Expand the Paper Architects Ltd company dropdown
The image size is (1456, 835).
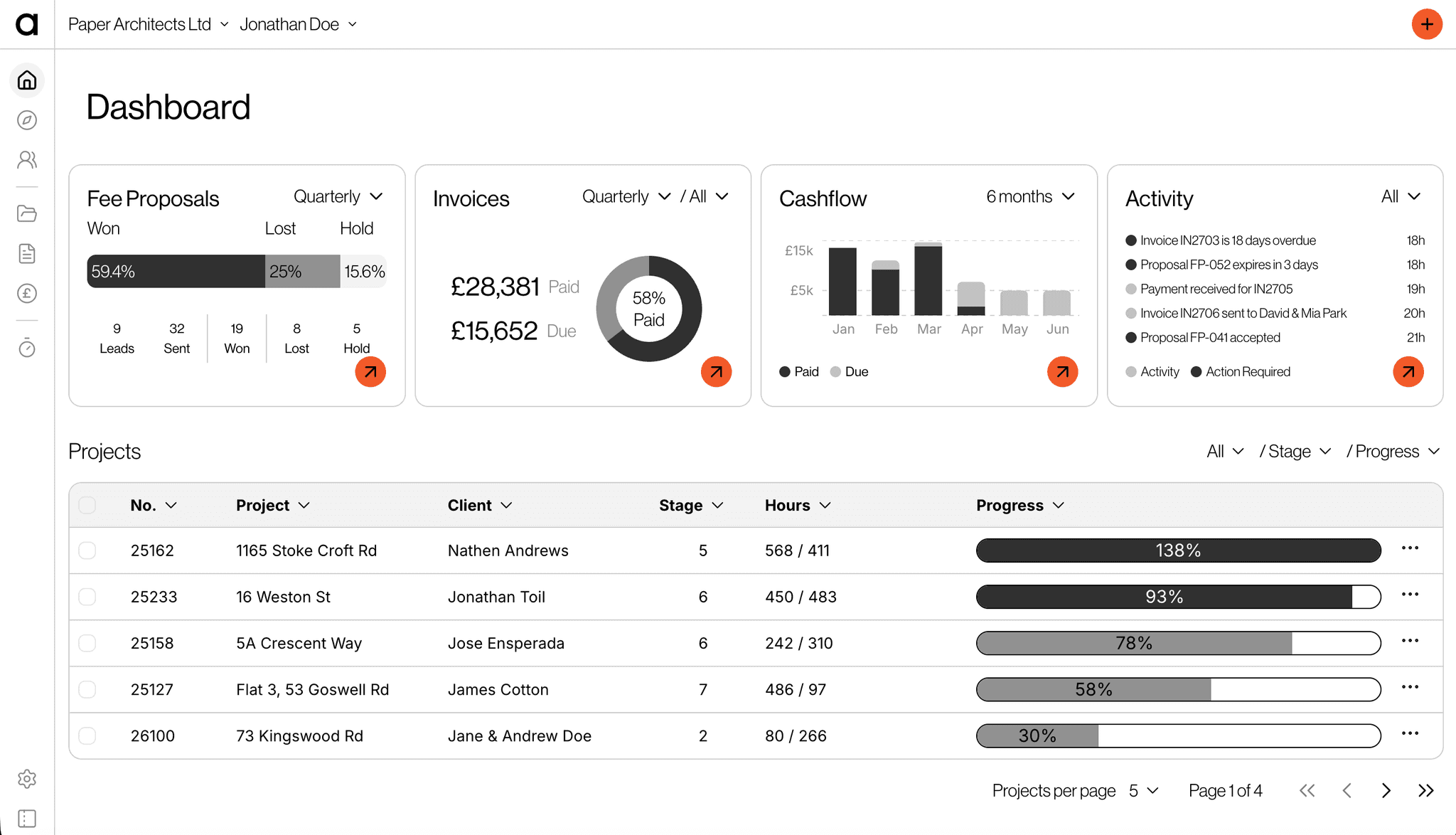coord(148,24)
